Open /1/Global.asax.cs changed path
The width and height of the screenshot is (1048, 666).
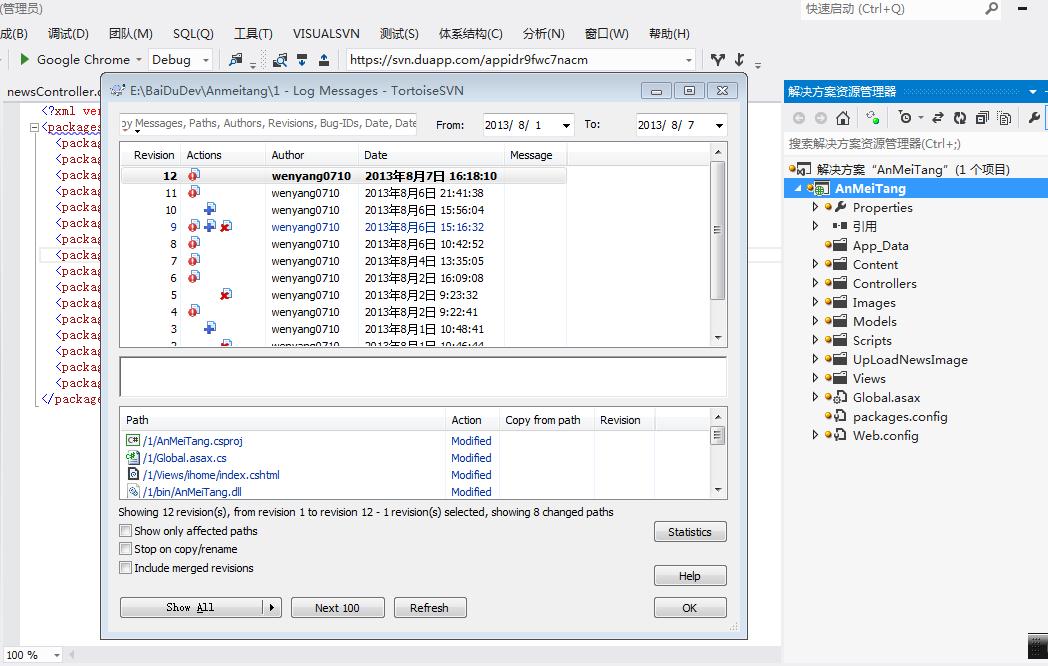tap(184, 458)
